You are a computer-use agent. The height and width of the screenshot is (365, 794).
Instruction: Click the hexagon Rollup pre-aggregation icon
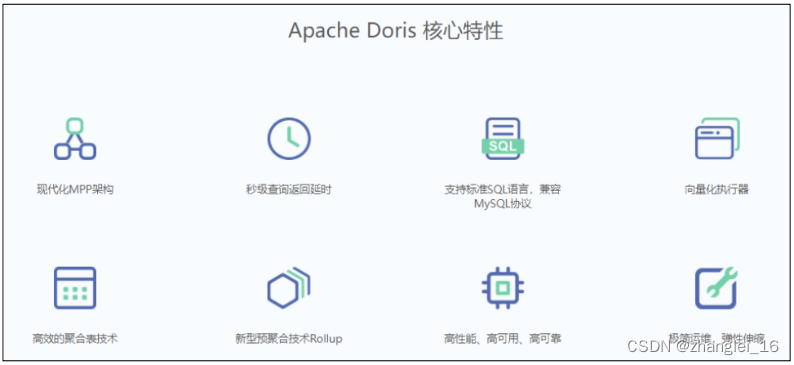pos(289,288)
